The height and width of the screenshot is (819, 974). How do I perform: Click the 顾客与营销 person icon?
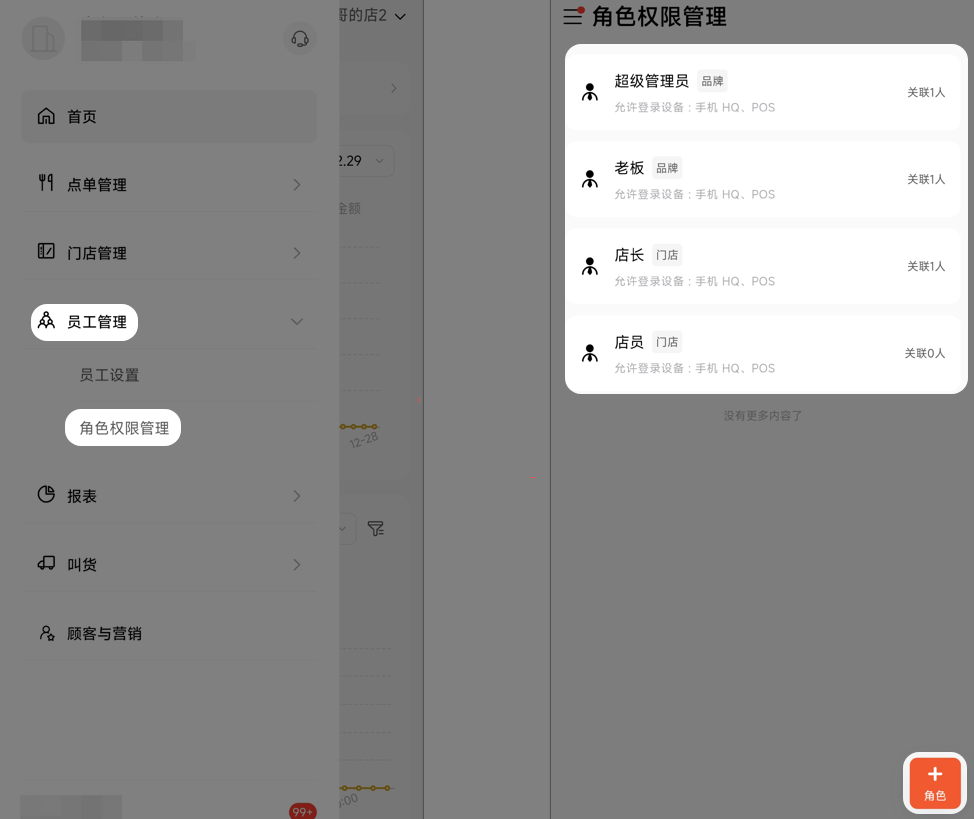47,633
